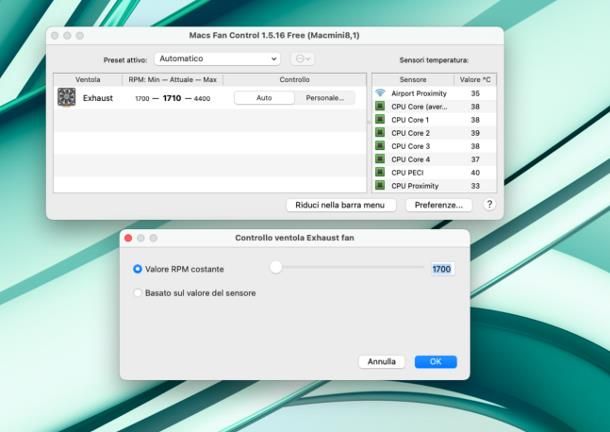The width and height of the screenshot is (610, 432).
Task: Click the CPU PECI sensor name
Action: [407, 173]
